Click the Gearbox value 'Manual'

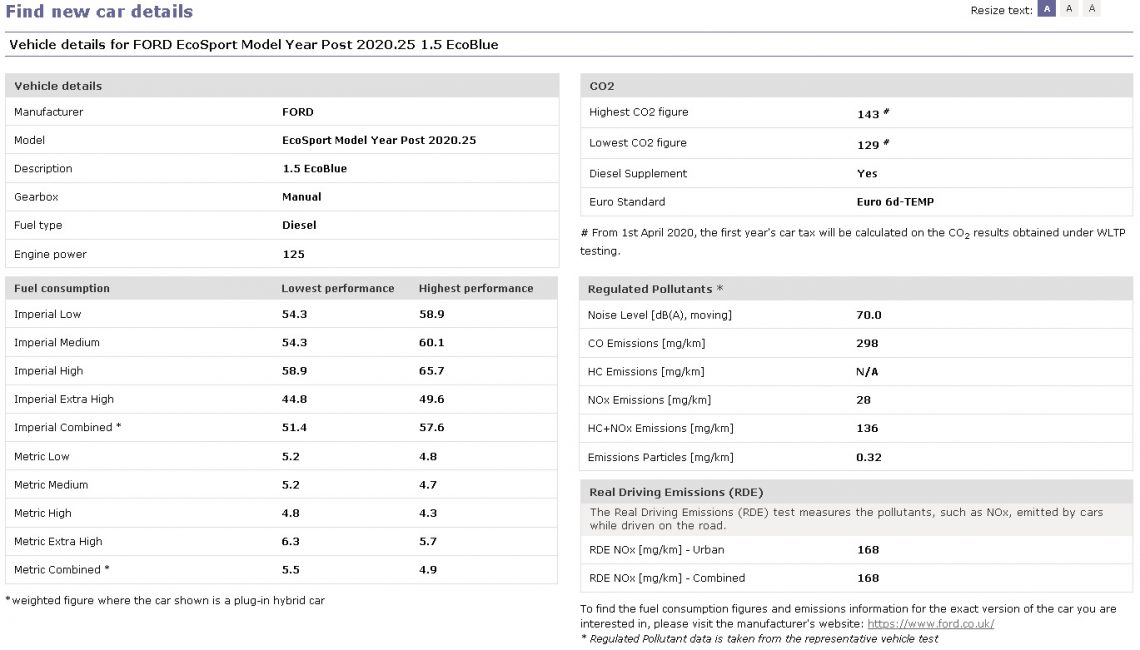[x=302, y=197]
